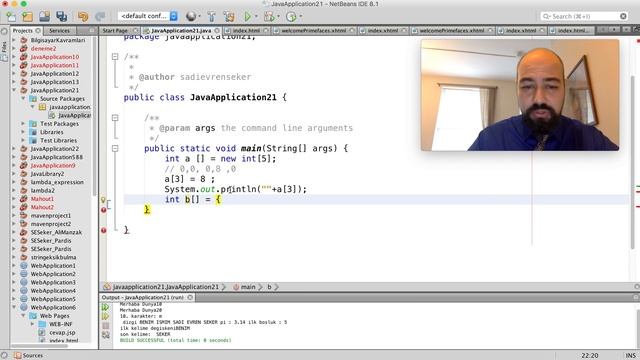Click the Clean and Build Project icon
The image size is (640, 360).
(229, 16)
